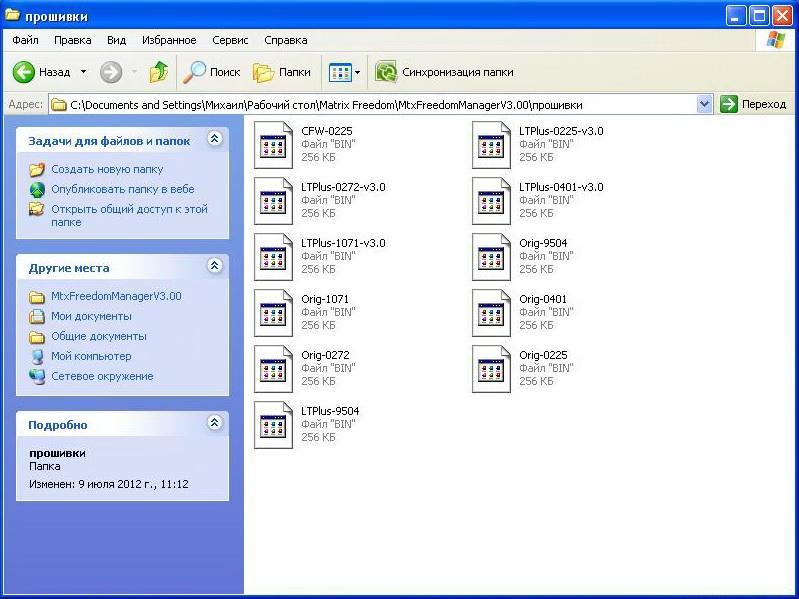Select the LTPlus-1071-v3.0 file icon
Image resolution: width=799 pixels, height=599 pixels.
(274, 257)
